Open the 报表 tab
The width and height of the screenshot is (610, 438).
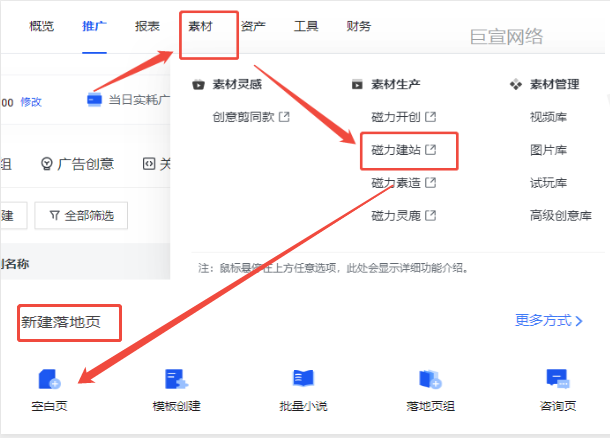tap(147, 26)
